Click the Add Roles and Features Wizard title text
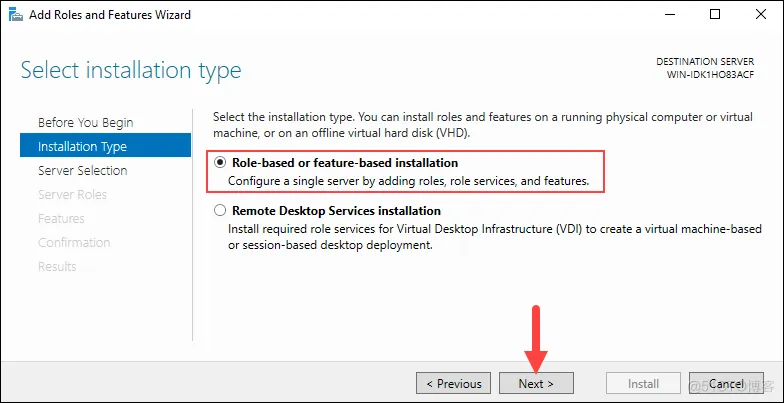The image size is (784, 403). [110, 15]
